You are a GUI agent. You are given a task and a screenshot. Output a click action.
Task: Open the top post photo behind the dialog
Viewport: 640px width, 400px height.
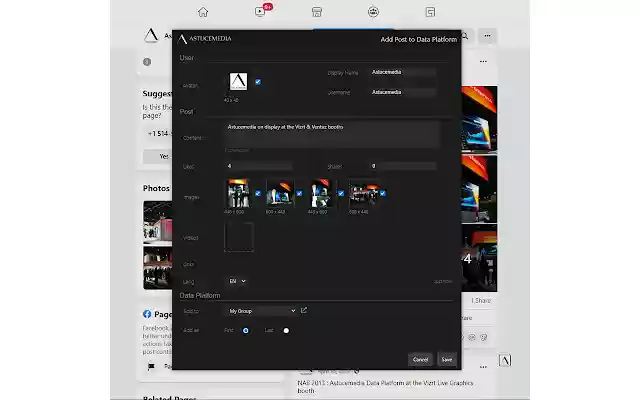[x=480, y=118]
